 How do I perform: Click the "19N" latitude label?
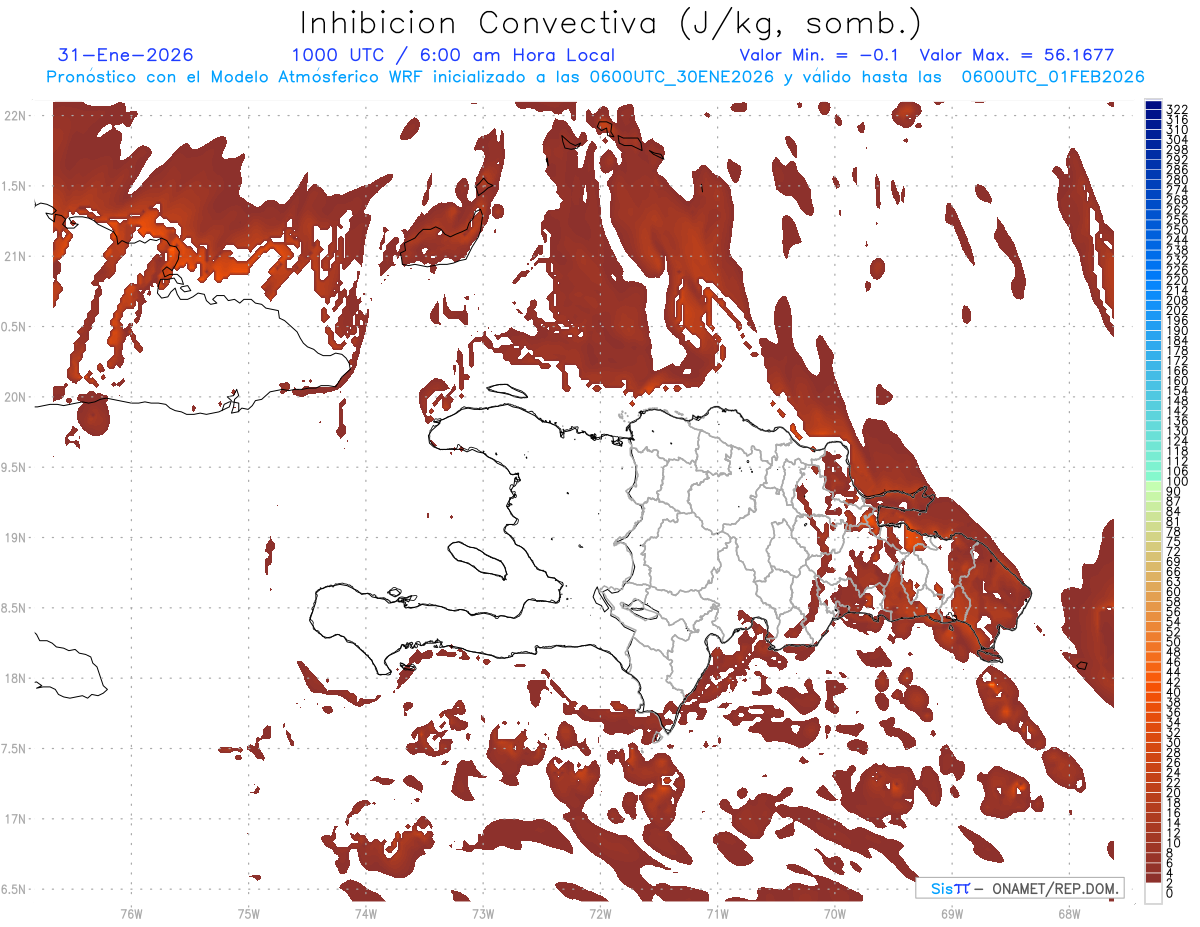[15, 538]
